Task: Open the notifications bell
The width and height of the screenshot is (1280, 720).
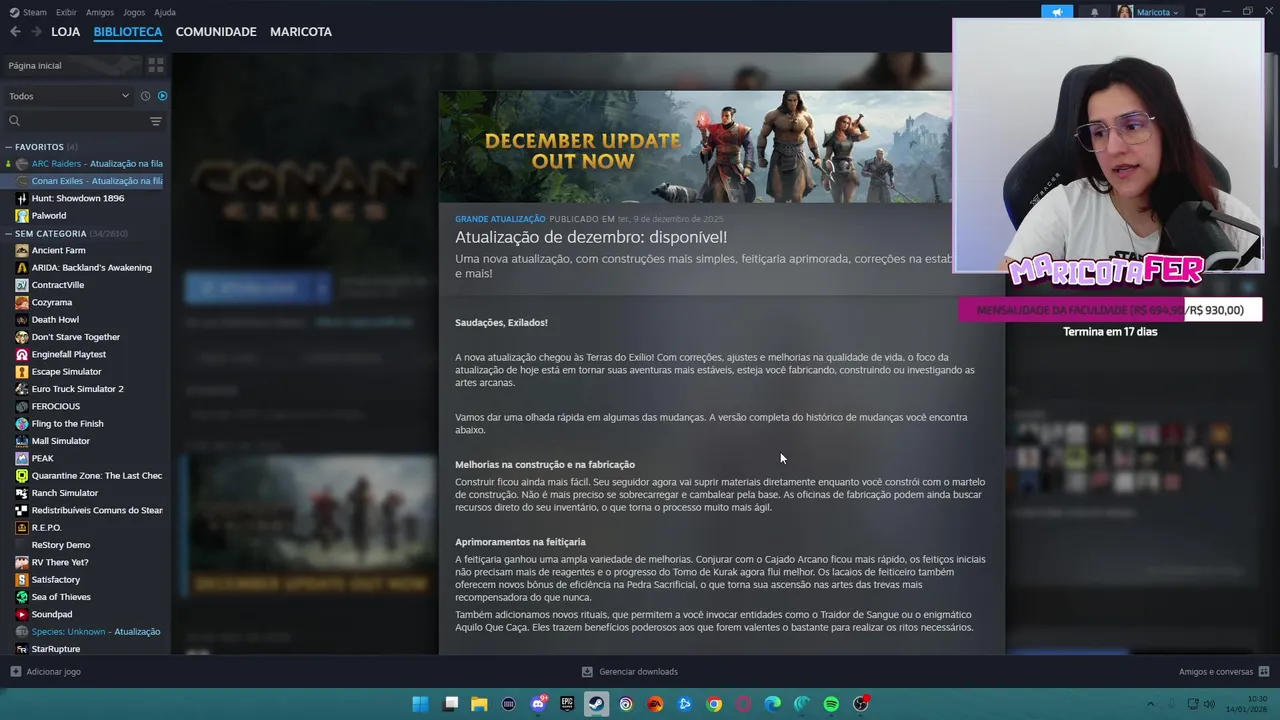Action: click(x=1094, y=12)
